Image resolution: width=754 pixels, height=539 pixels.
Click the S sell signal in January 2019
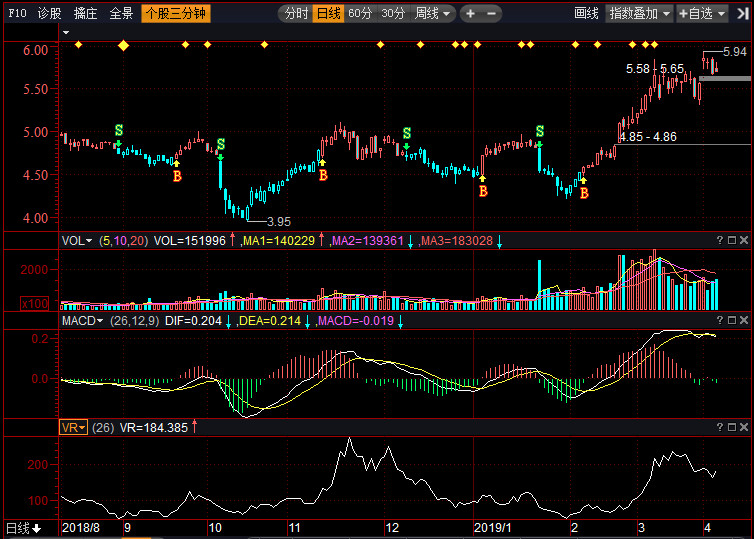tap(540, 131)
